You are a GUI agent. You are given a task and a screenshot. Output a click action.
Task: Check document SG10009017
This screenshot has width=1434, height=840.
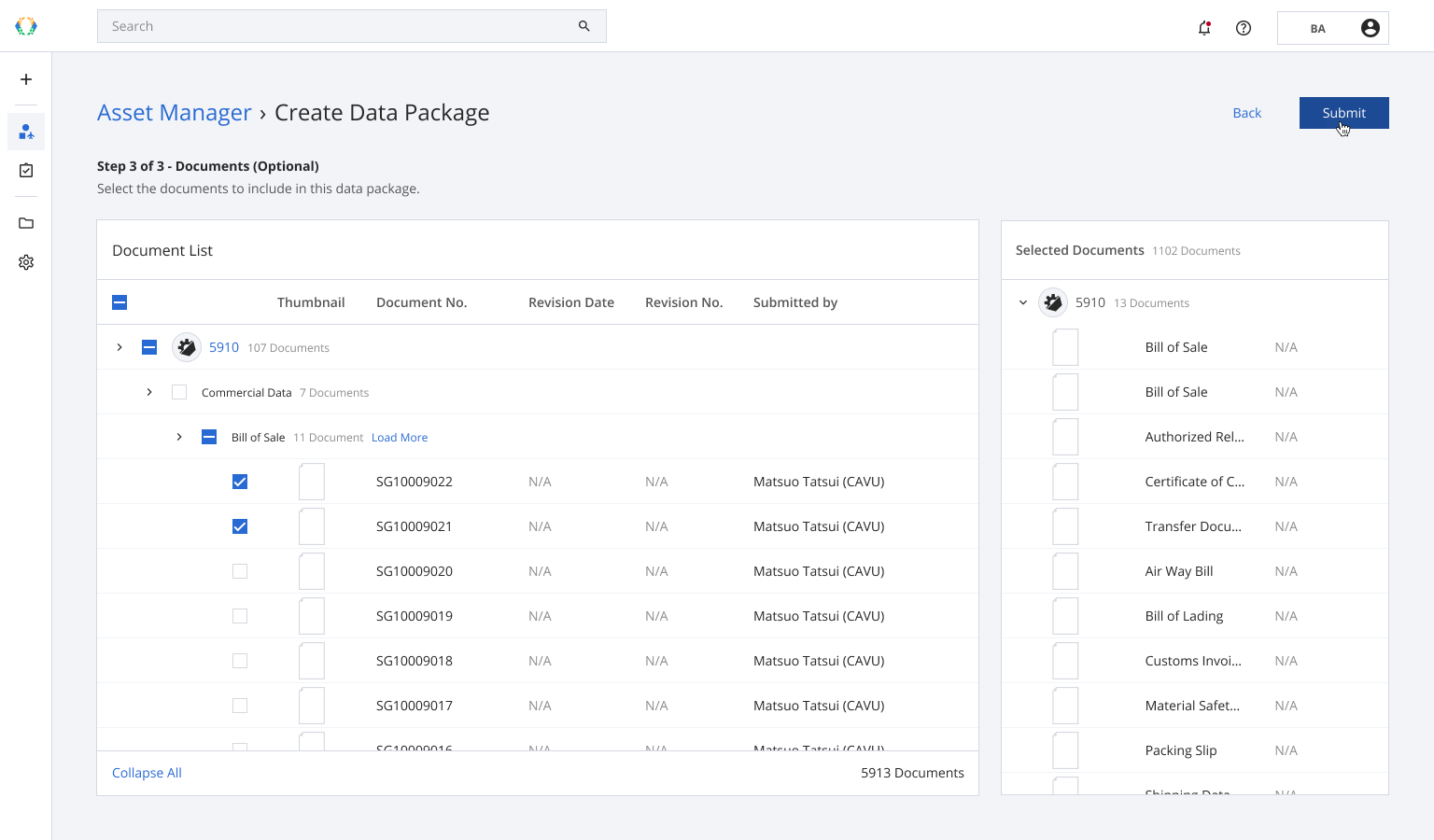click(240, 706)
